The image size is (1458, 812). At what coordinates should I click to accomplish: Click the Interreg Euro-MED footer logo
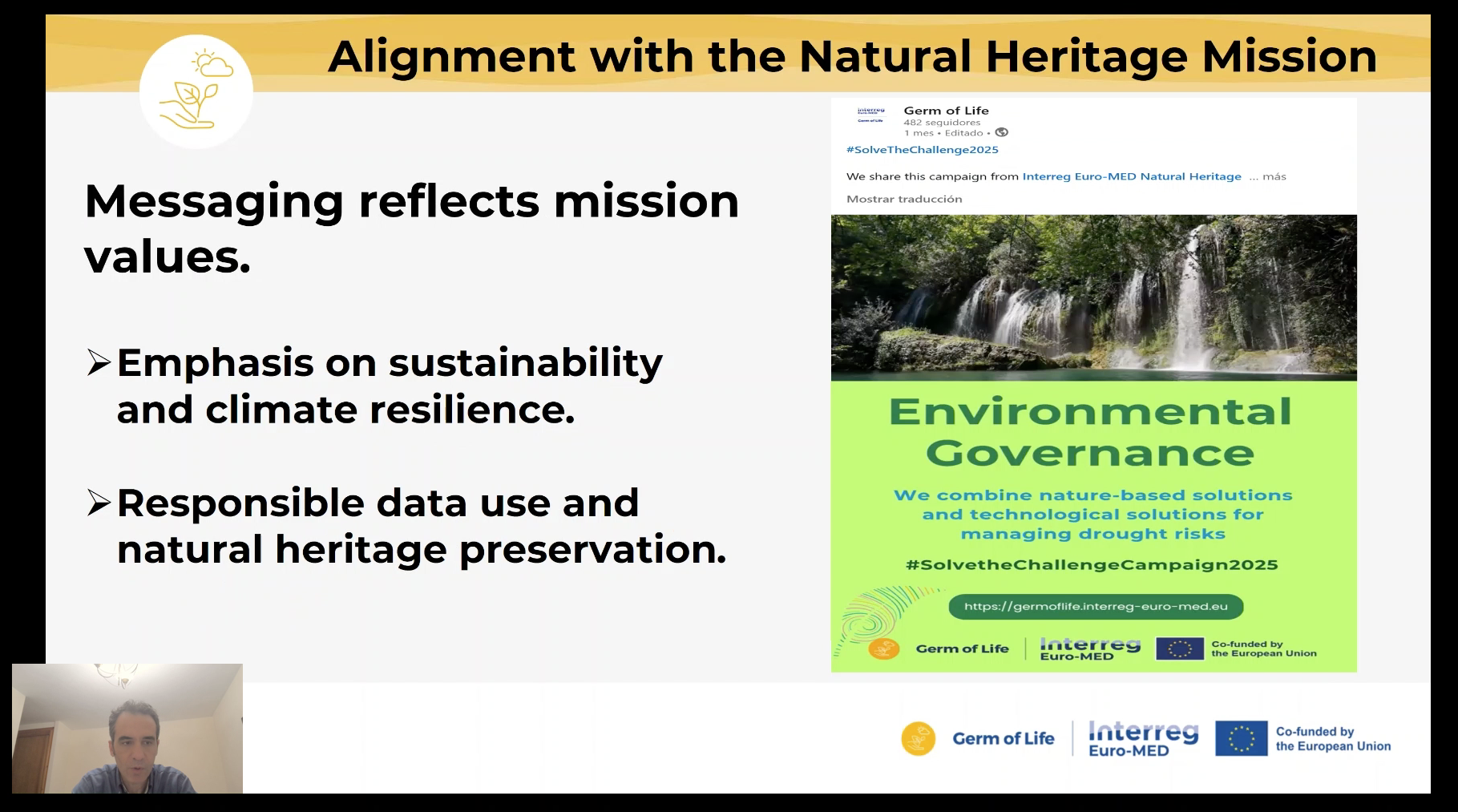point(1142,738)
